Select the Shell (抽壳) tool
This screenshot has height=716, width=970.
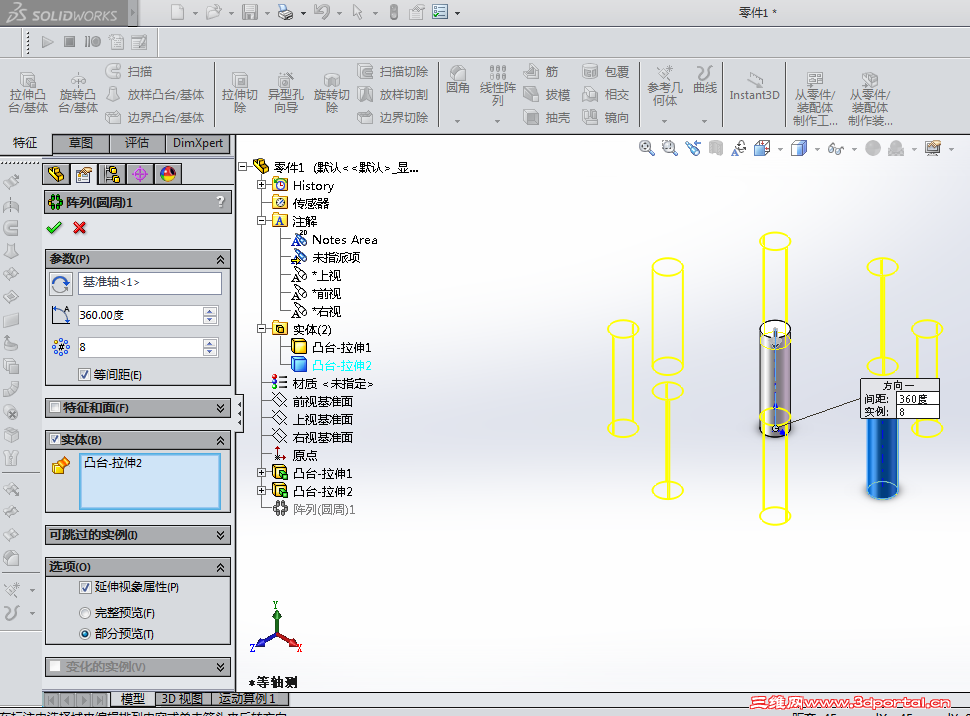point(546,117)
